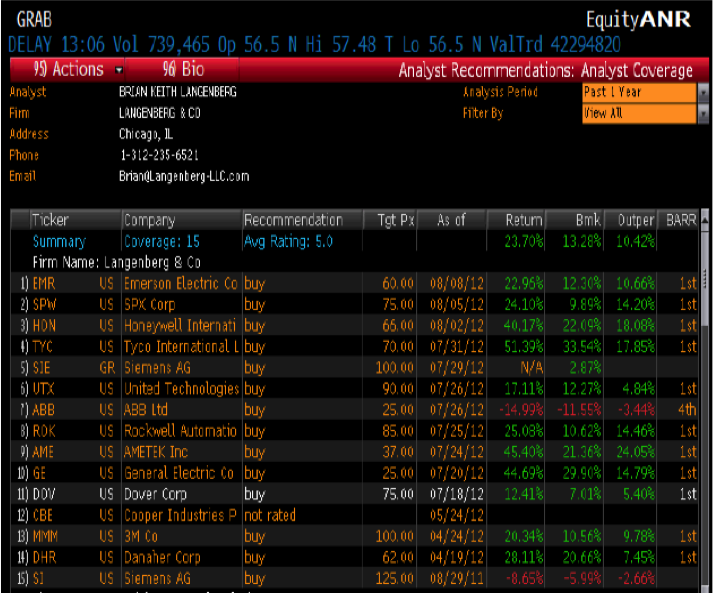
Task: Click the table scrollbar up arrow
Action: (705, 220)
